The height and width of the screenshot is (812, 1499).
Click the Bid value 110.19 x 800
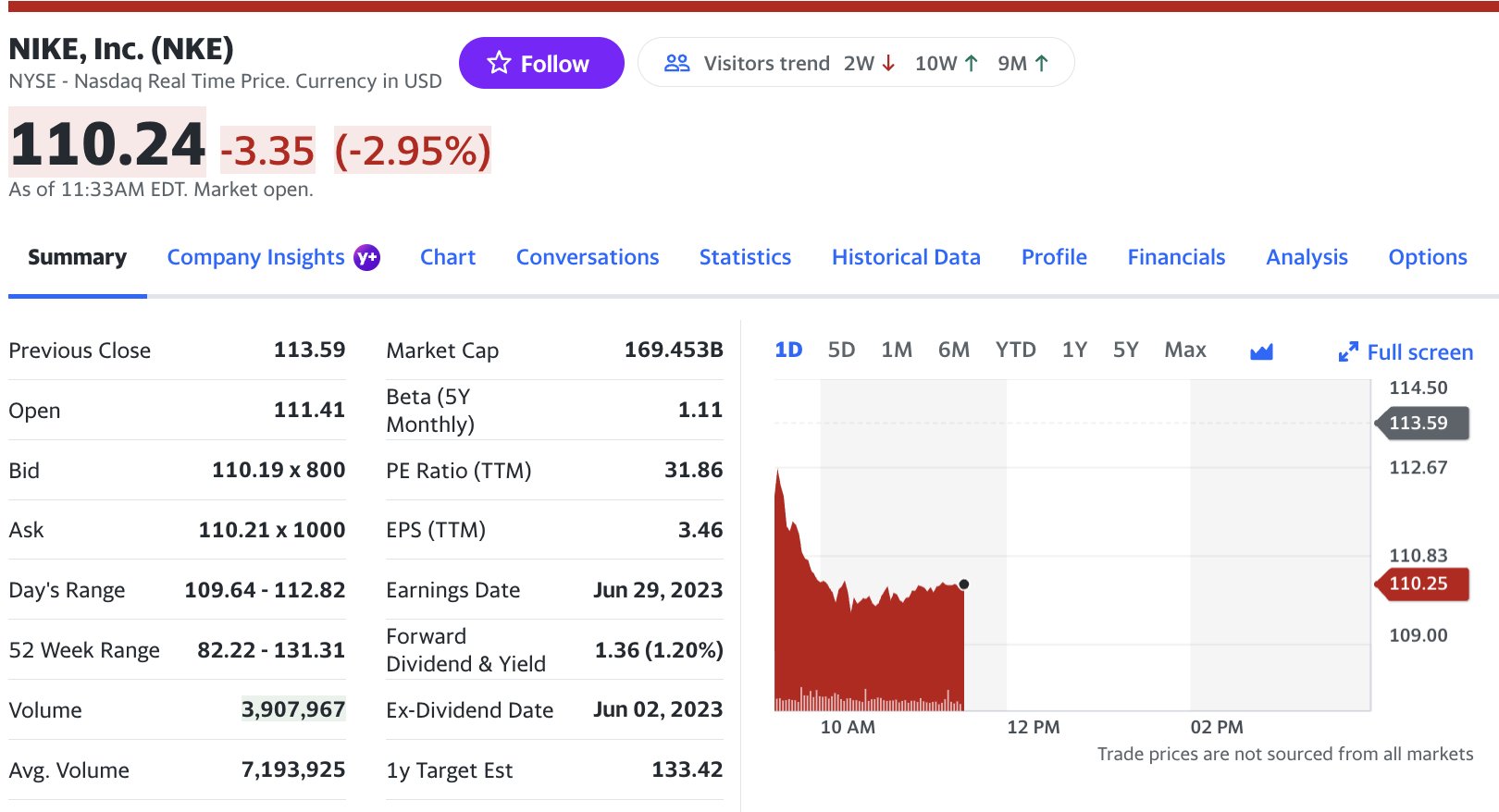coord(279,470)
